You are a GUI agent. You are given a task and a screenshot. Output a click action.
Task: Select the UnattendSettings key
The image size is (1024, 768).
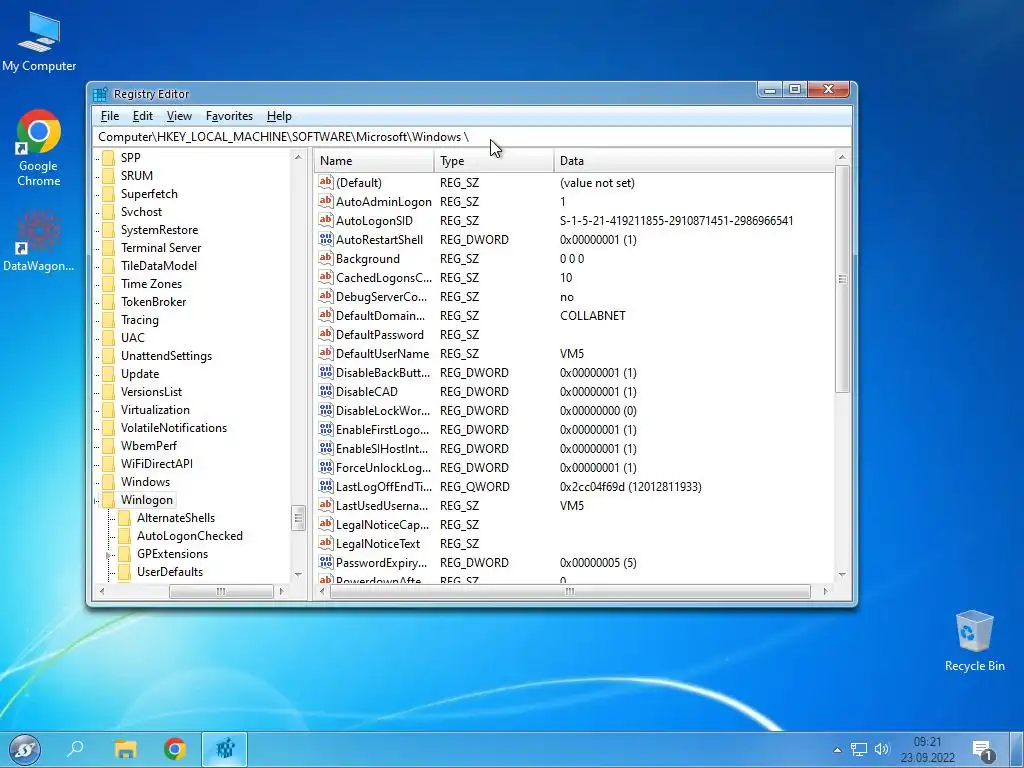pyautogui.click(x=167, y=356)
